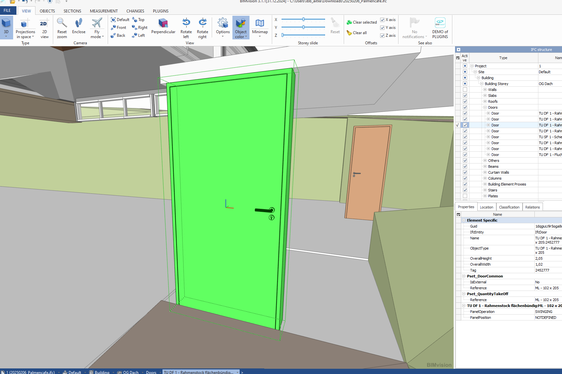
Task: Clear all offsets
Action: [357, 33]
